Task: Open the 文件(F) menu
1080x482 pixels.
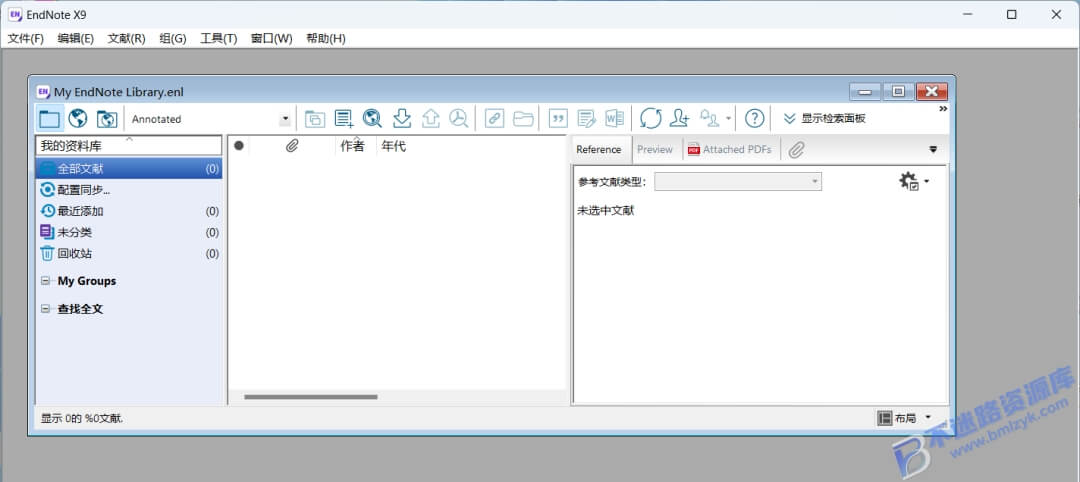Action: (25, 39)
